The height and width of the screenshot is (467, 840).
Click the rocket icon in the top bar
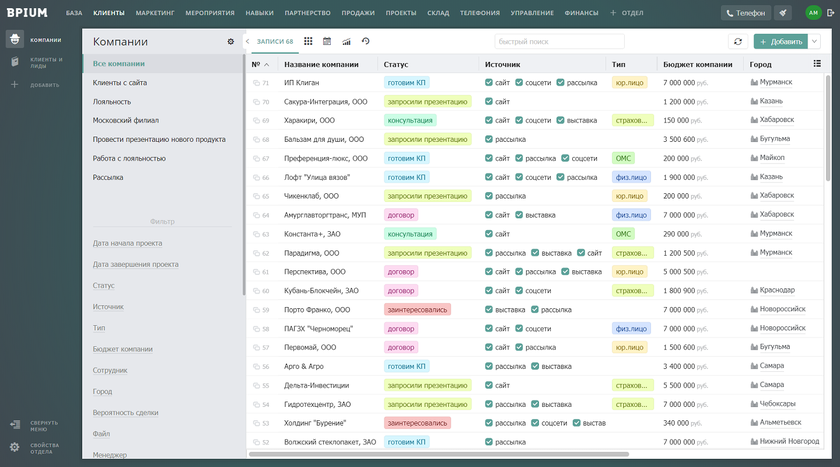(783, 13)
